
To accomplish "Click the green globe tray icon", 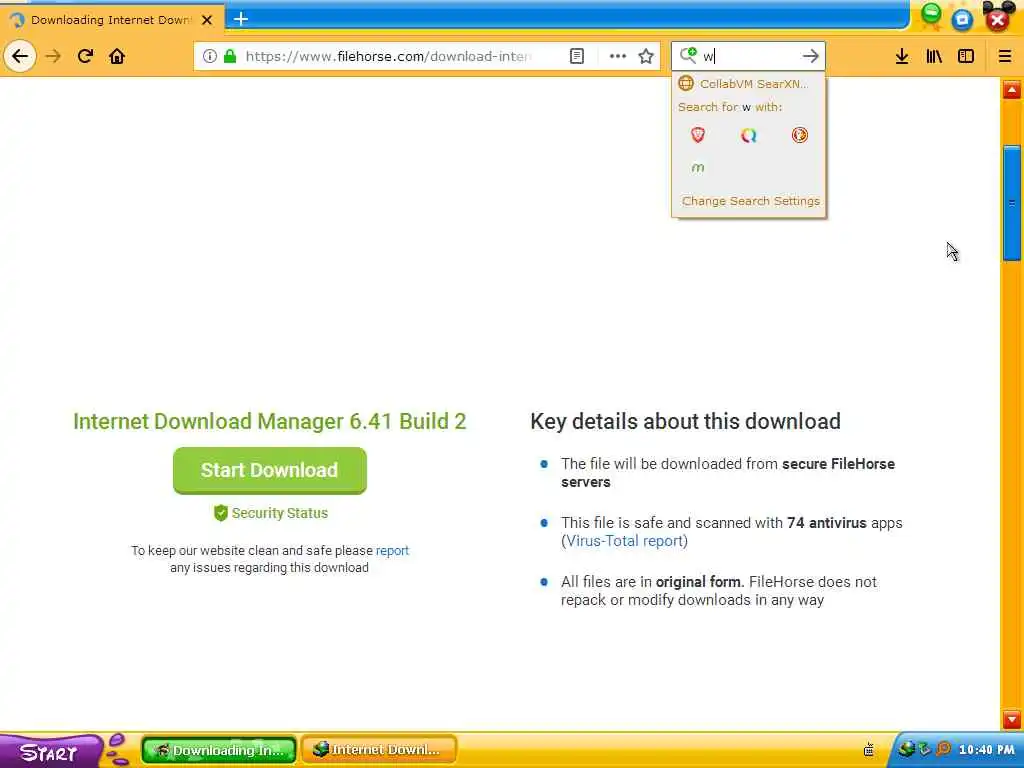I will tap(906, 748).
